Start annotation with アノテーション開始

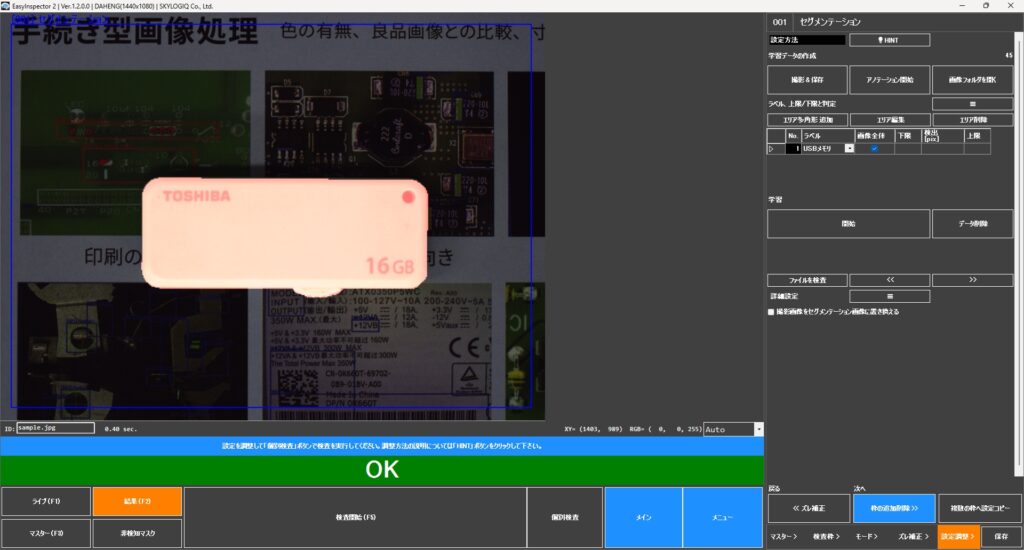889,80
